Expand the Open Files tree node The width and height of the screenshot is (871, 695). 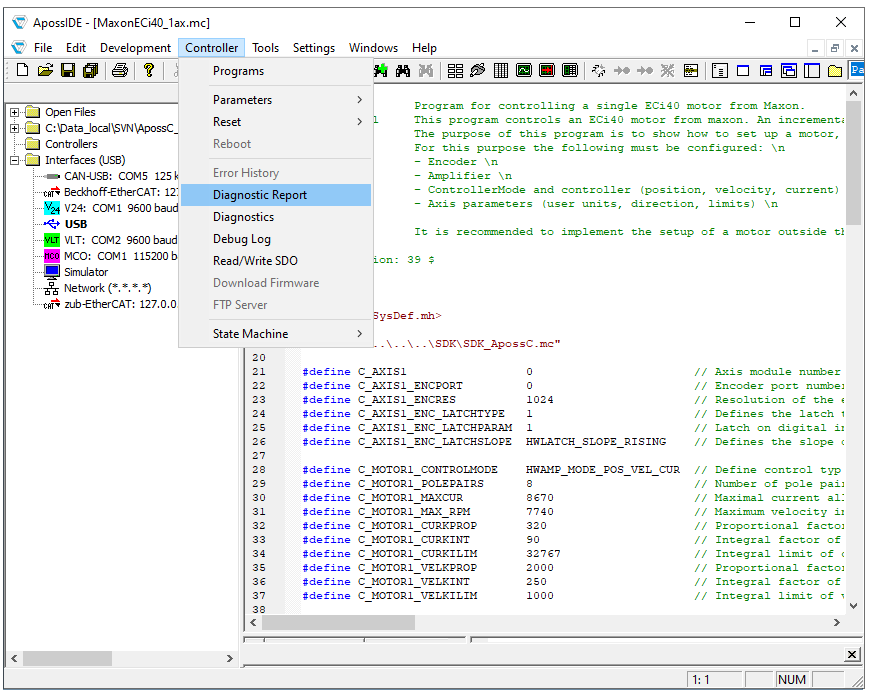[14, 112]
